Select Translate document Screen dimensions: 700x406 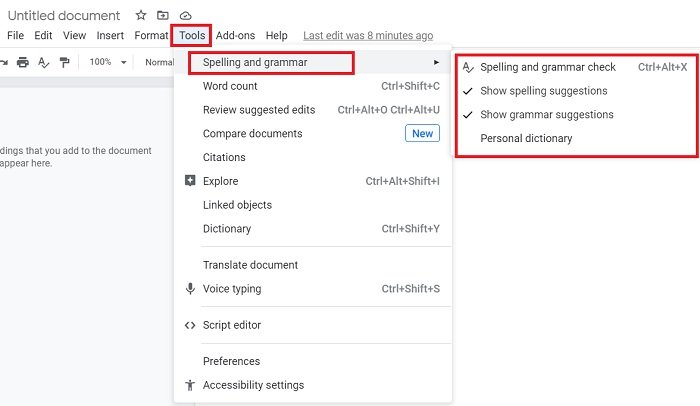pyautogui.click(x=312, y=265)
